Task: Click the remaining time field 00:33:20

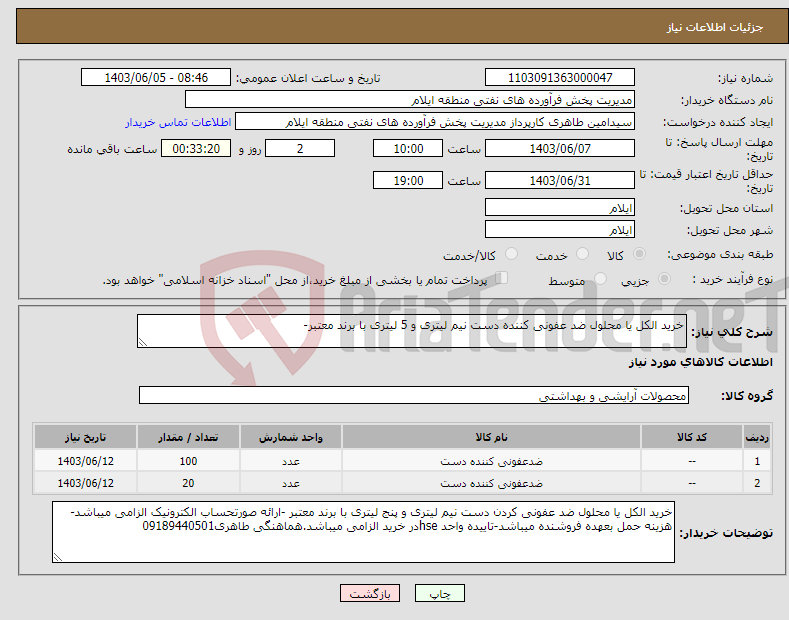Action: (x=196, y=148)
